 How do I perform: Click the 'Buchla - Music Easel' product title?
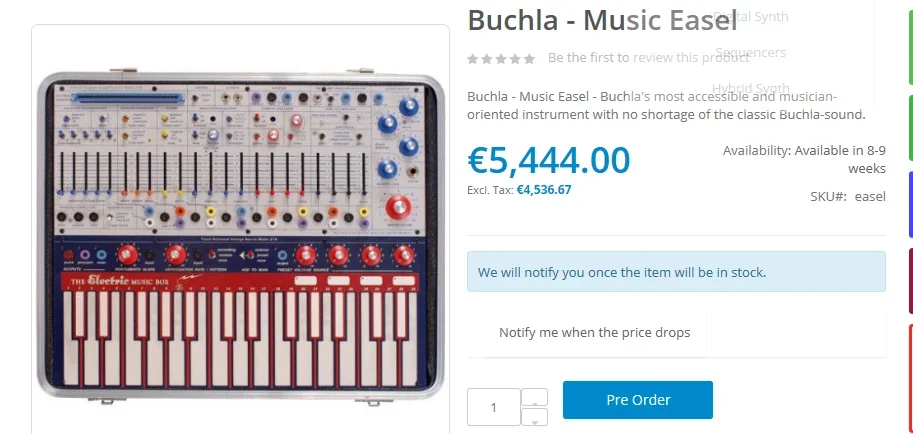(x=590, y=21)
